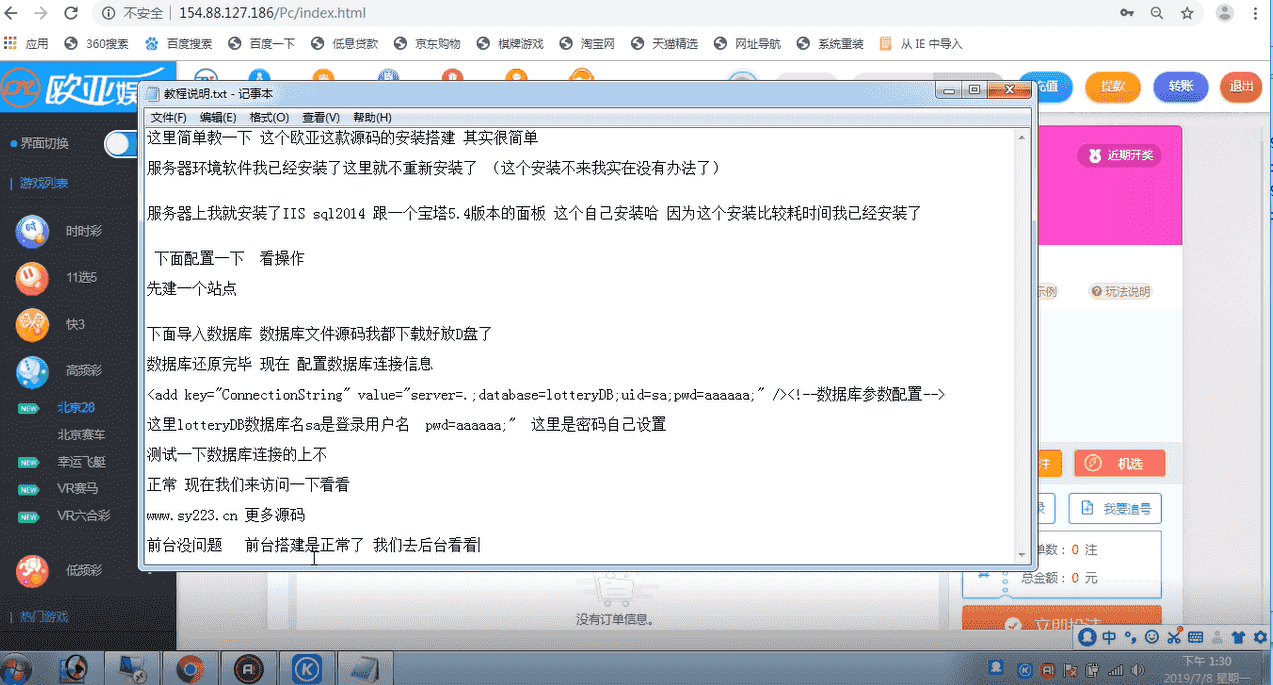Click the 中 input mode icon in IME bar

[x=1109, y=637]
